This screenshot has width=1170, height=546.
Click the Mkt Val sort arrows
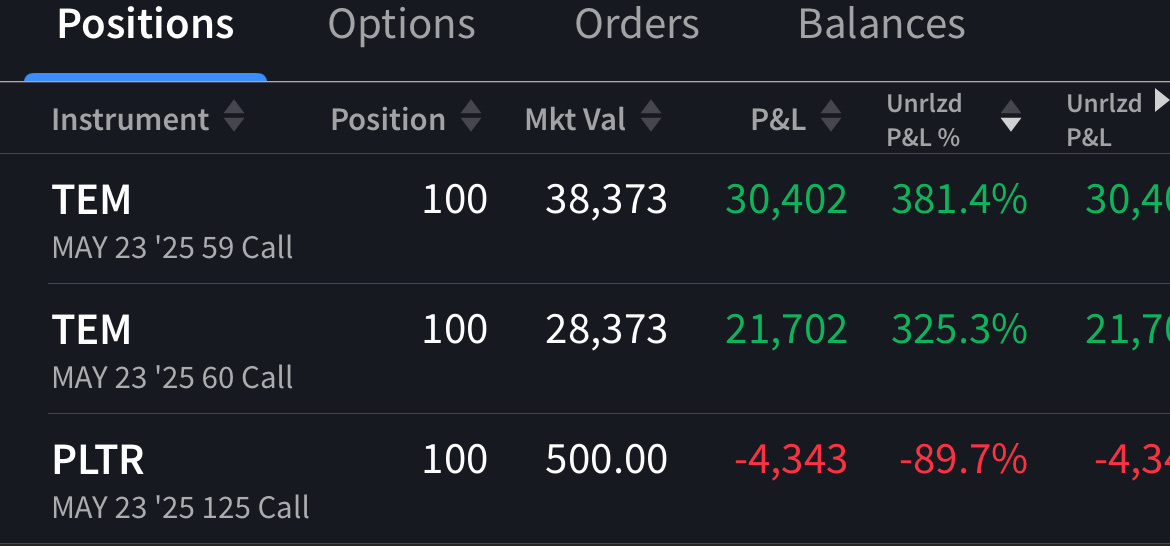click(651, 118)
